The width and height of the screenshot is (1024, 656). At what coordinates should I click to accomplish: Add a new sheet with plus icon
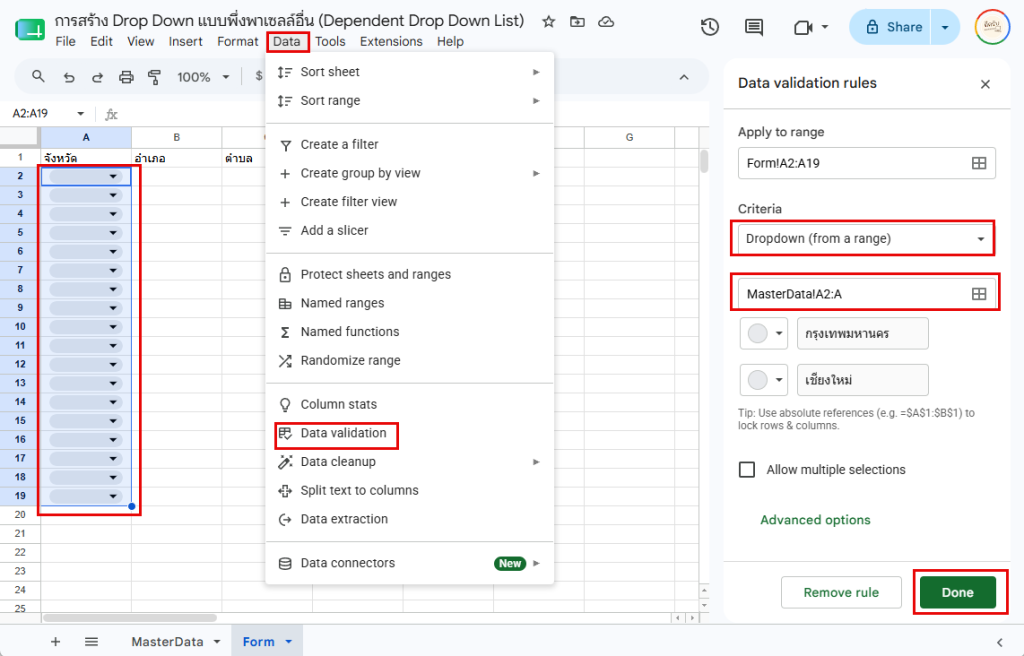(56, 642)
